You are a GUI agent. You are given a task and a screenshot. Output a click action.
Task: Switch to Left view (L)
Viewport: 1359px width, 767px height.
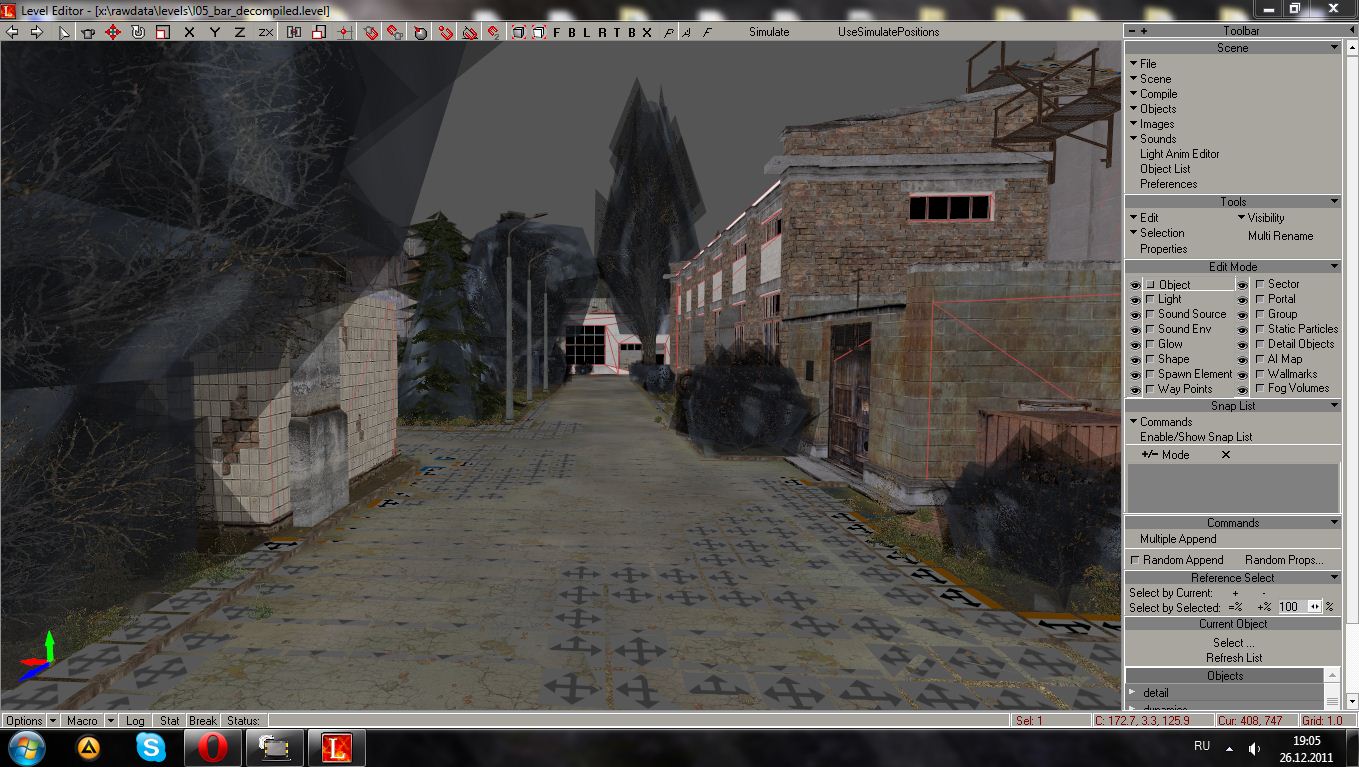pos(587,32)
